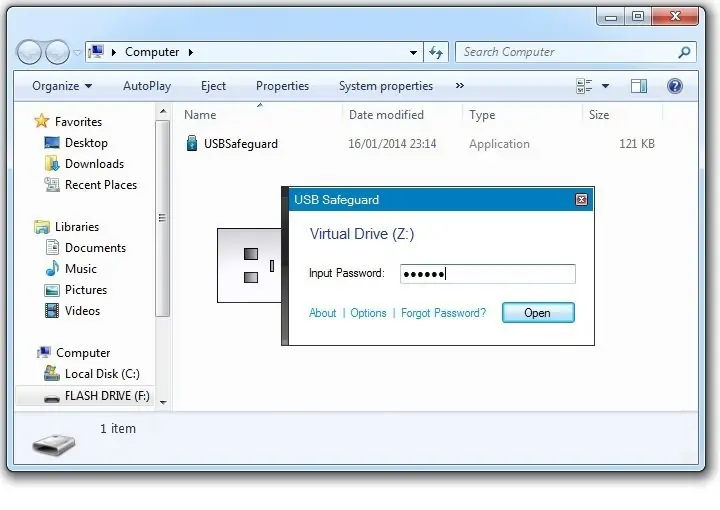Image resolution: width=720 pixels, height=510 pixels.
Task: Click Eject in the toolbar
Action: tap(214, 86)
